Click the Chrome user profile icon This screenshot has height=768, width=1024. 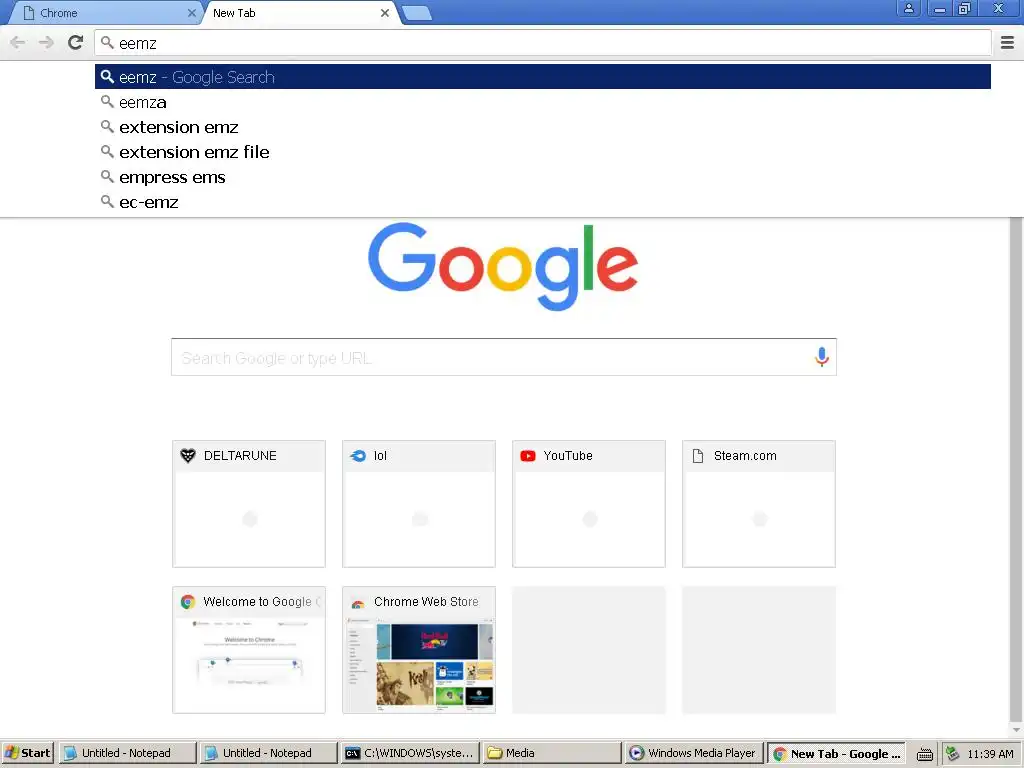(908, 8)
